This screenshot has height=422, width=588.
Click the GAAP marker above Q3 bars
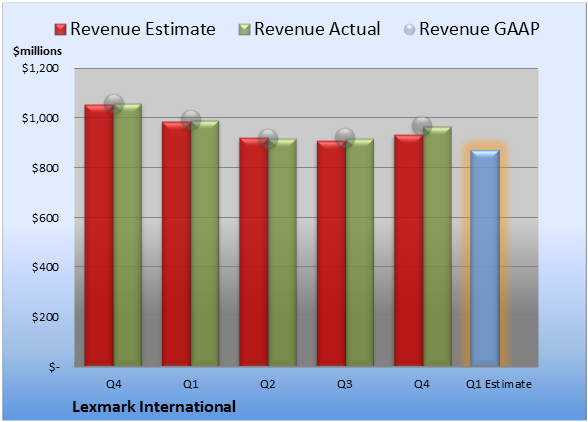tap(345, 137)
